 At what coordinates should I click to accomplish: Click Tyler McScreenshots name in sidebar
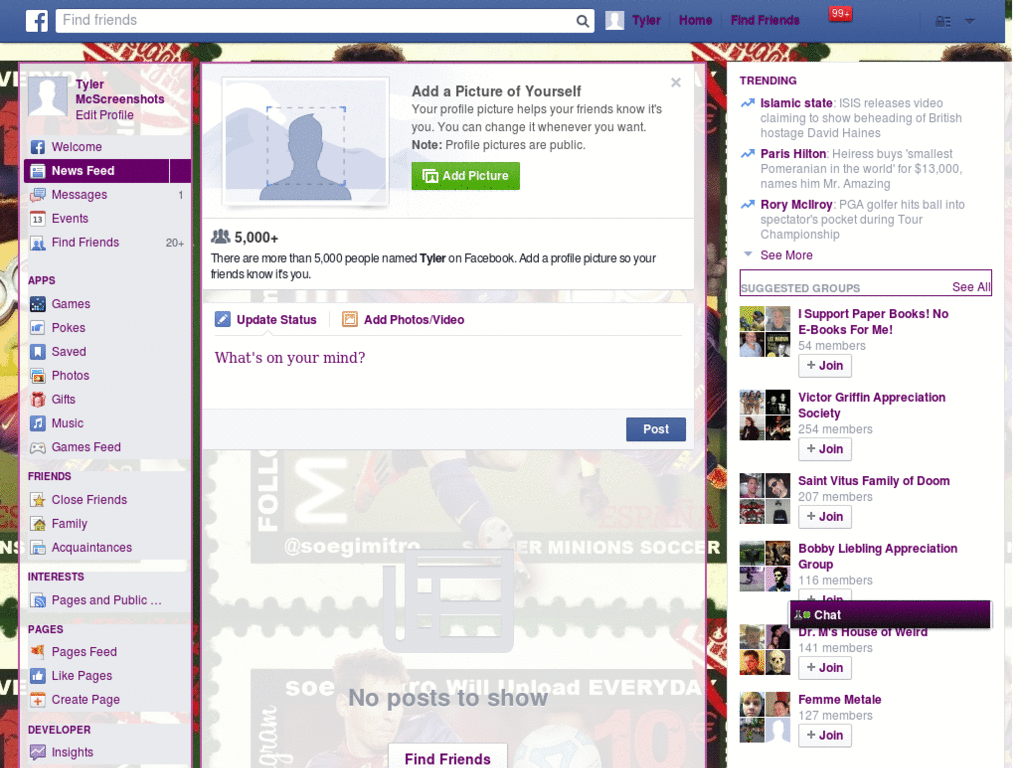pyautogui.click(x=120, y=92)
